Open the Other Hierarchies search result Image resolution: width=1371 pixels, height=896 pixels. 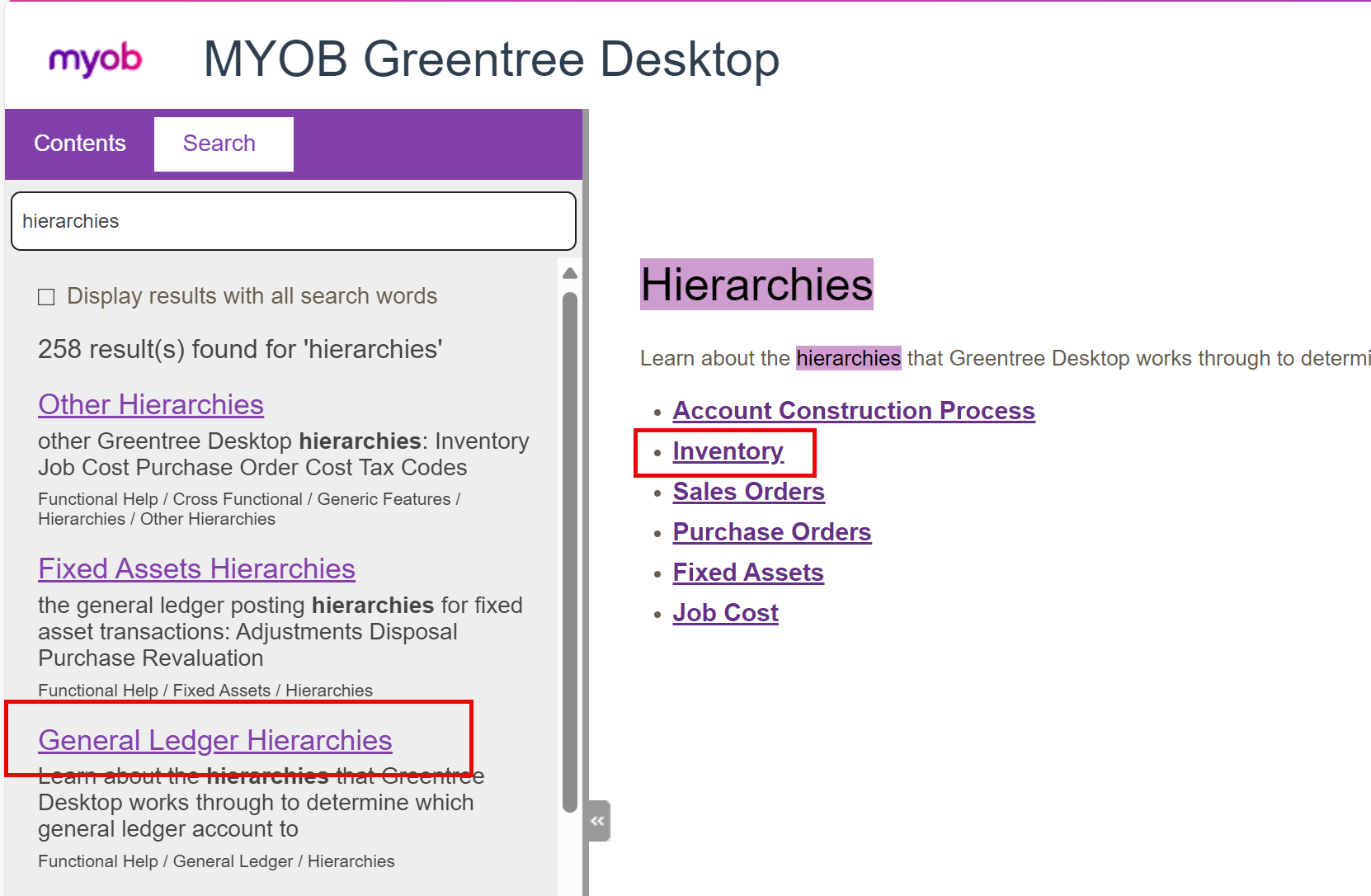(151, 404)
